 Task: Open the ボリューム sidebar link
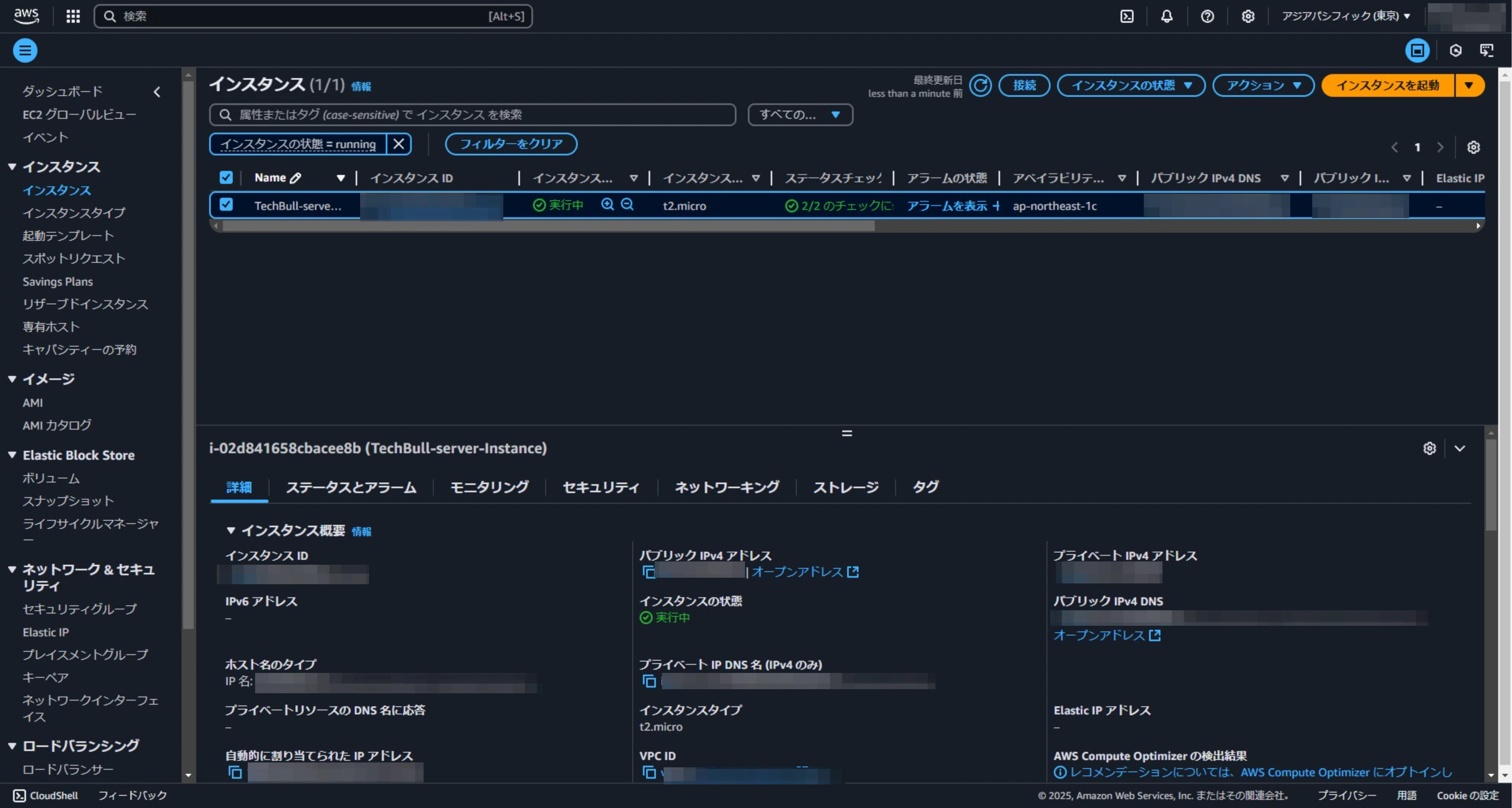(51, 478)
